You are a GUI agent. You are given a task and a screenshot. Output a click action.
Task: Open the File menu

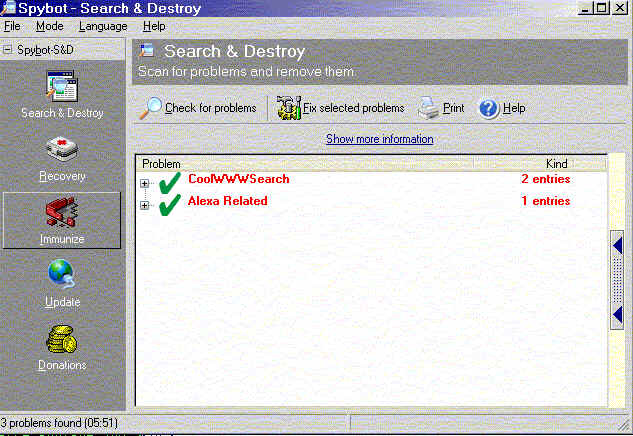12,26
